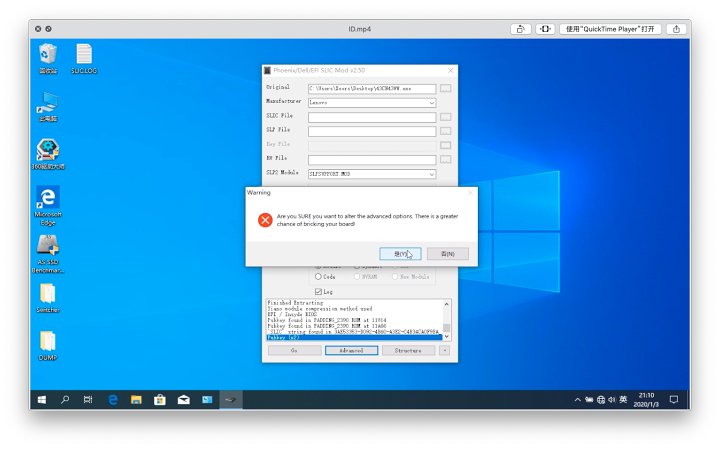Toggle the Log checkbox
720x449 pixels.
320,291
